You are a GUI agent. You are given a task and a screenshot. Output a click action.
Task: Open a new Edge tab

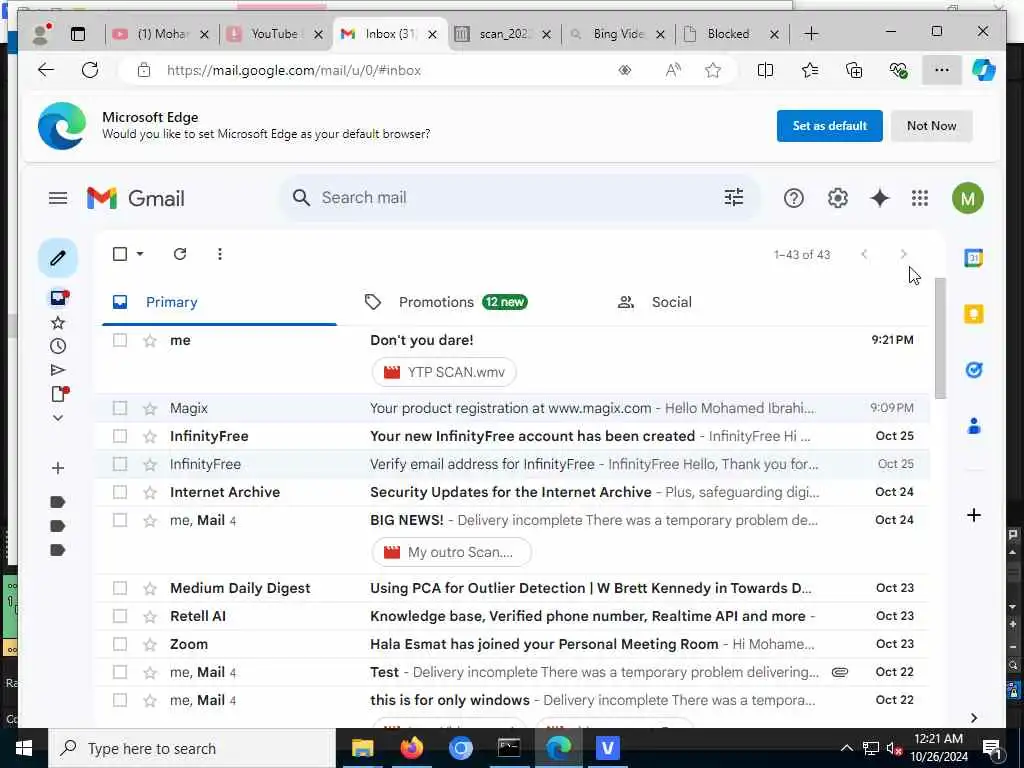tap(810, 34)
